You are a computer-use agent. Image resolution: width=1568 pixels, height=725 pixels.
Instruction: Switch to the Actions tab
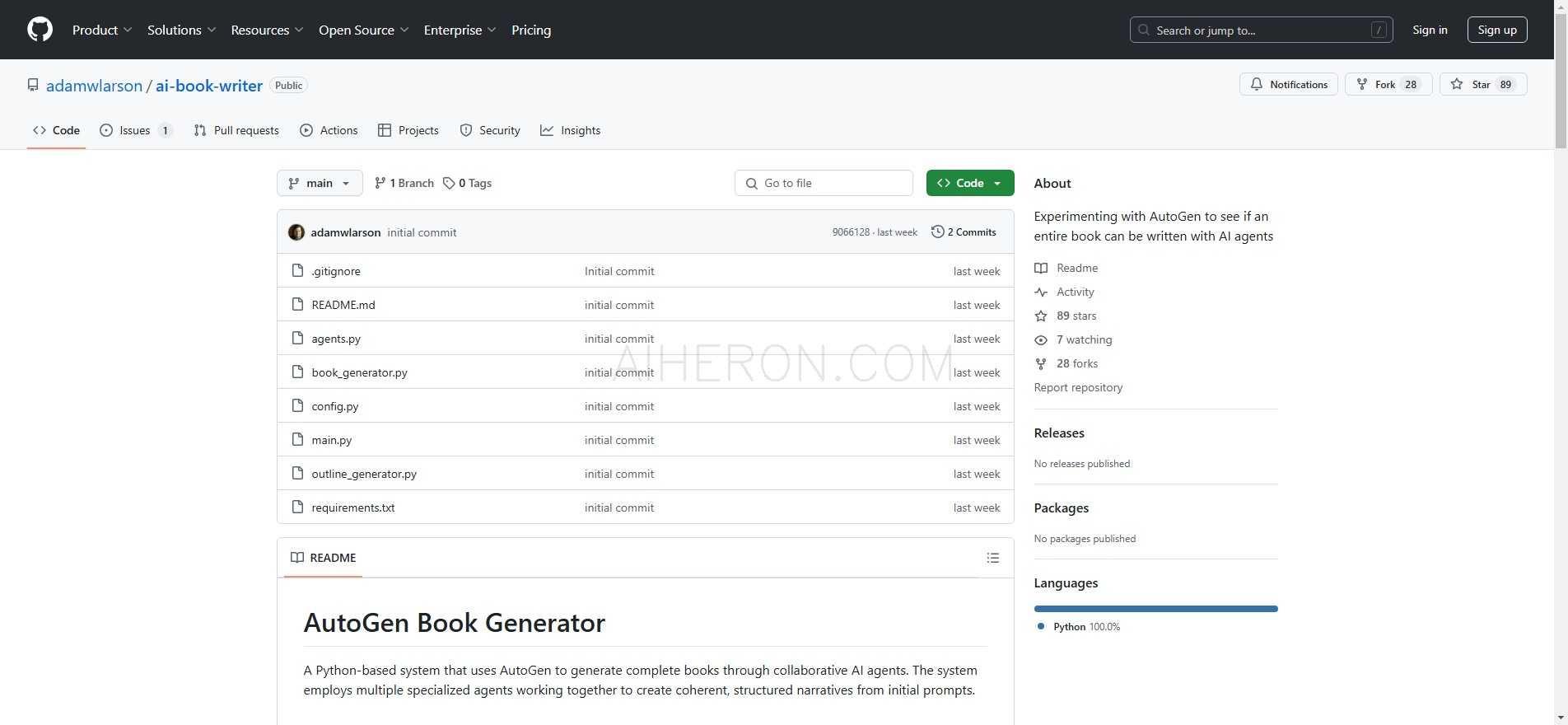329,130
